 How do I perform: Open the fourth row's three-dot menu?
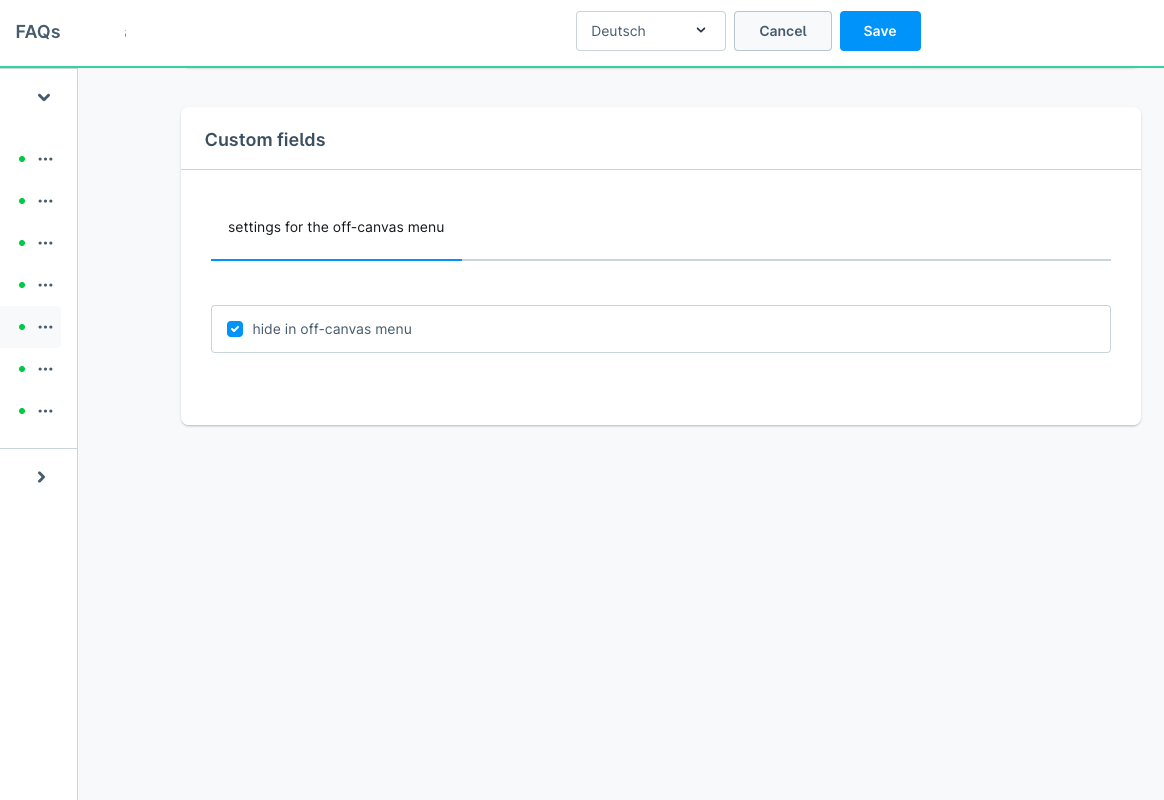coord(45,285)
